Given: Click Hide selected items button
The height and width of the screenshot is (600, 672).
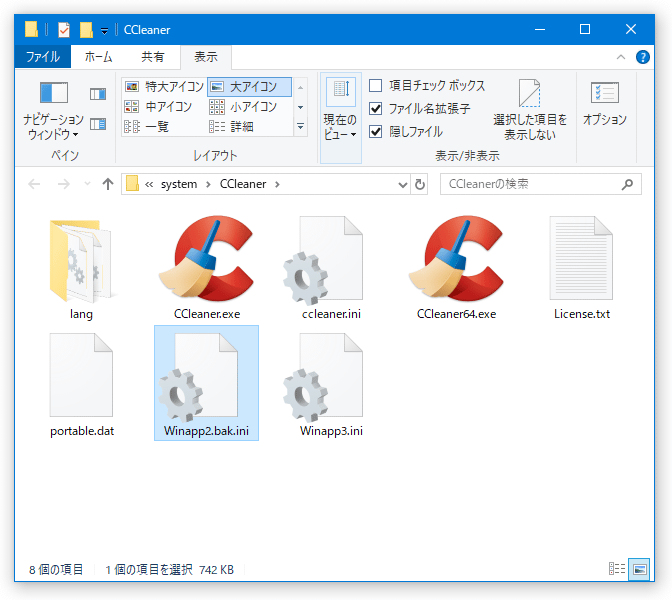Looking at the screenshot, I should pos(530,109).
